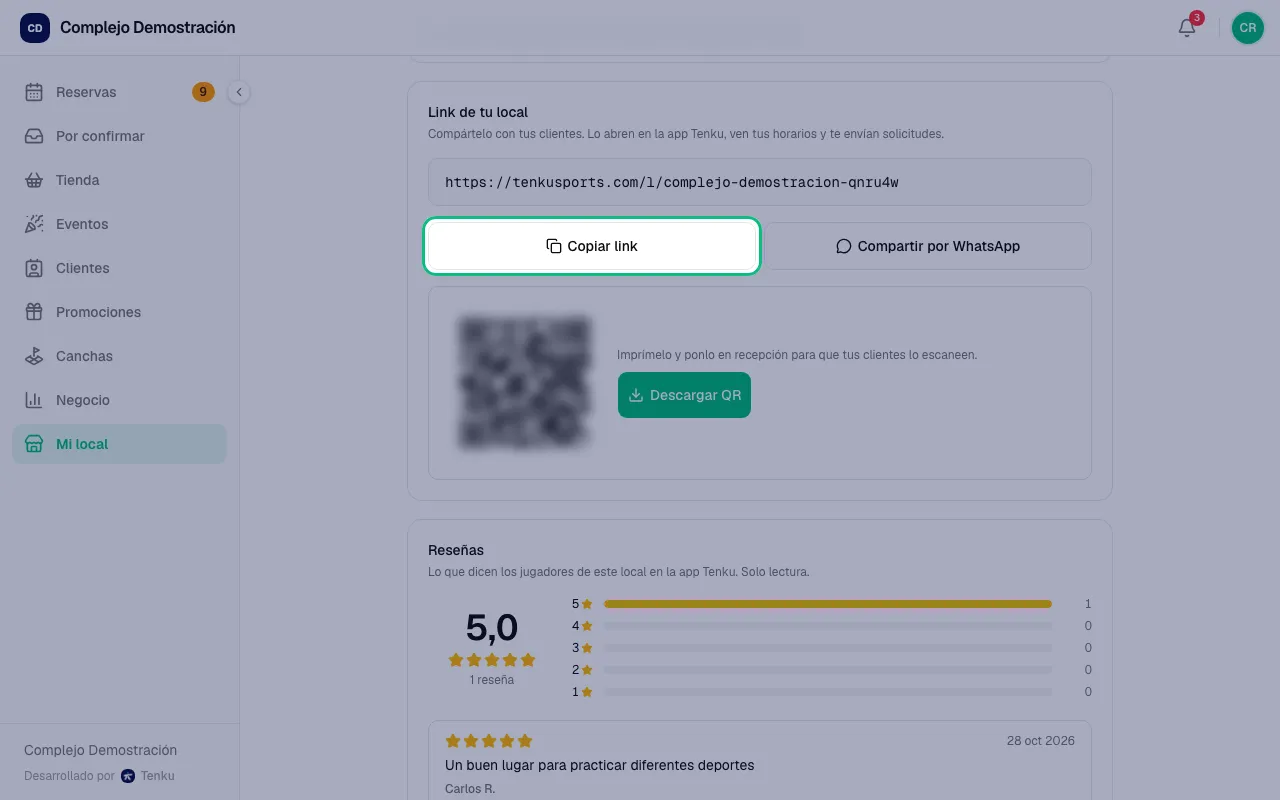Open the Canchas section
The image size is (1280, 800).
[120, 356]
